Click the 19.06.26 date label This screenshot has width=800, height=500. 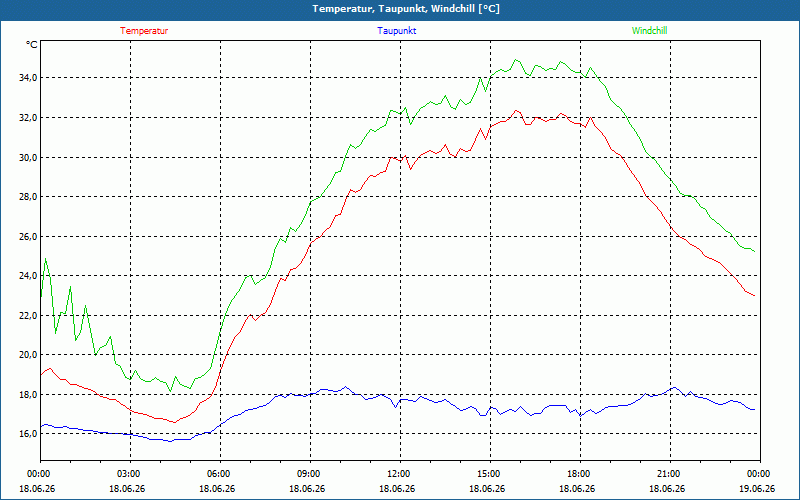[757, 488]
